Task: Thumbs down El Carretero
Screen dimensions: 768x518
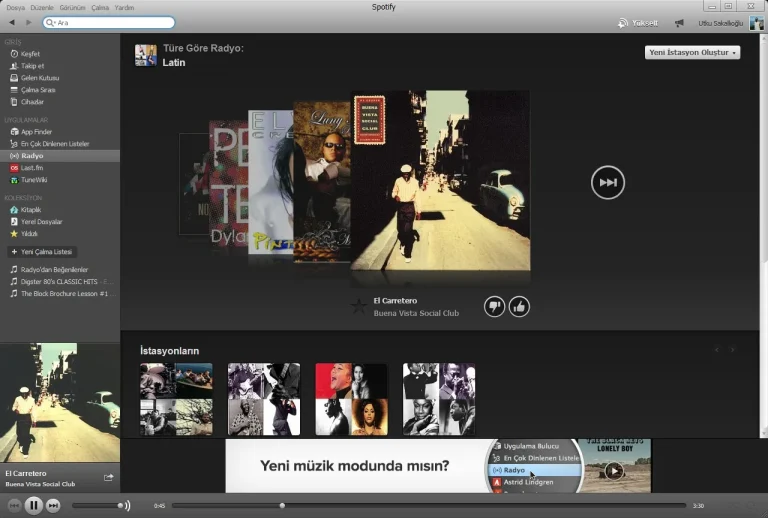Action: coord(494,307)
